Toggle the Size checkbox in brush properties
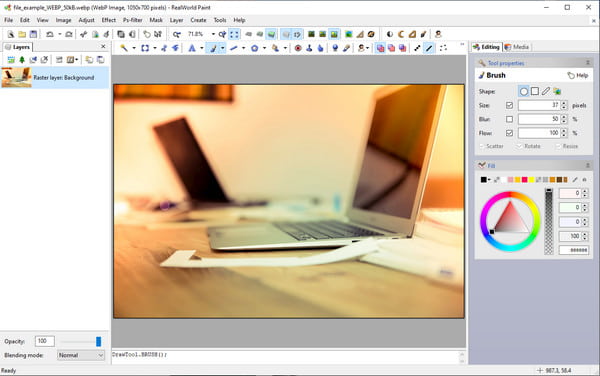Screen dimensions: 600x376 click(509, 105)
